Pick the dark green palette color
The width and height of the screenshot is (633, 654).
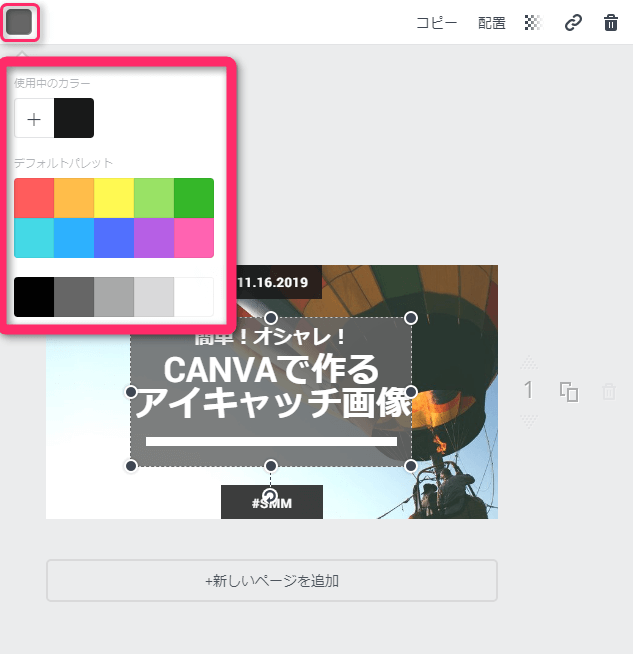[x=194, y=198]
